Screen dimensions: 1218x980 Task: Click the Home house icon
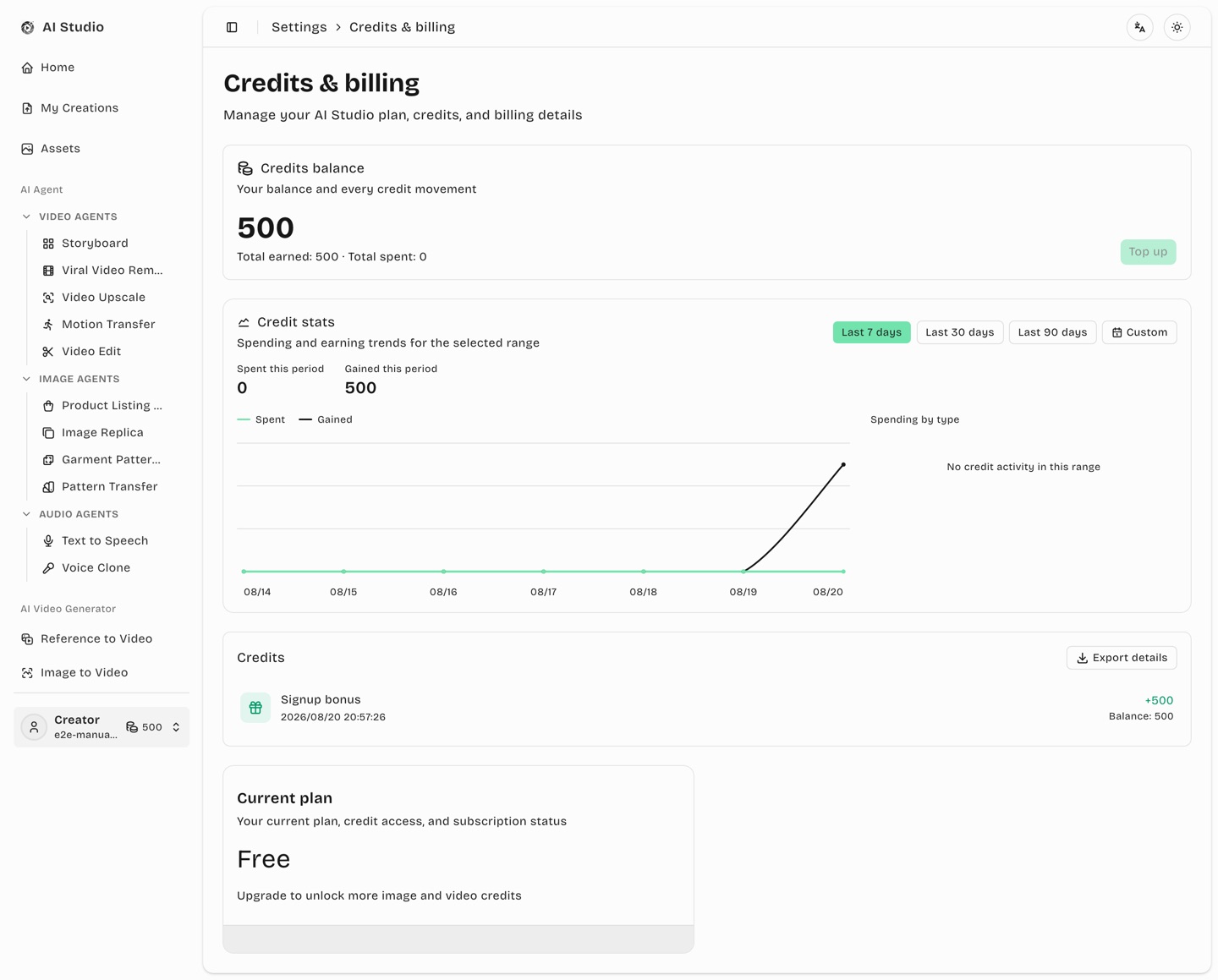(x=27, y=68)
